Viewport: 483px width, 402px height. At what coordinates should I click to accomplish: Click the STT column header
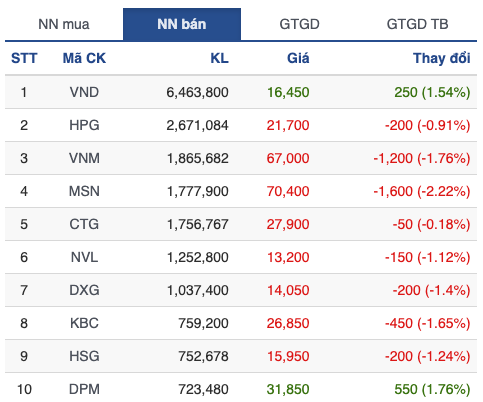pyautogui.click(x=24, y=58)
